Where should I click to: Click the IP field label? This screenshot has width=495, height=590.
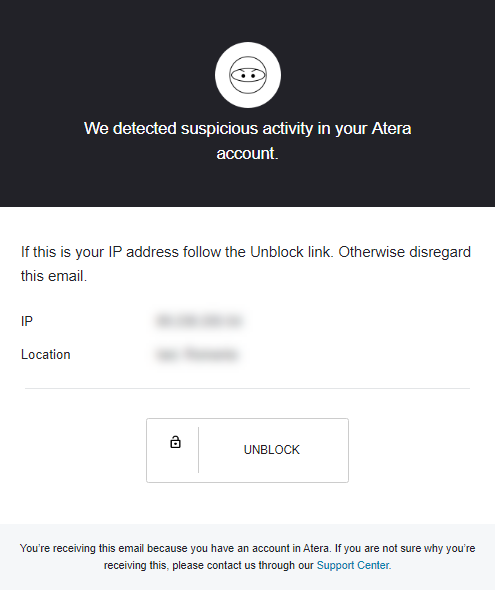coord(27,321)
